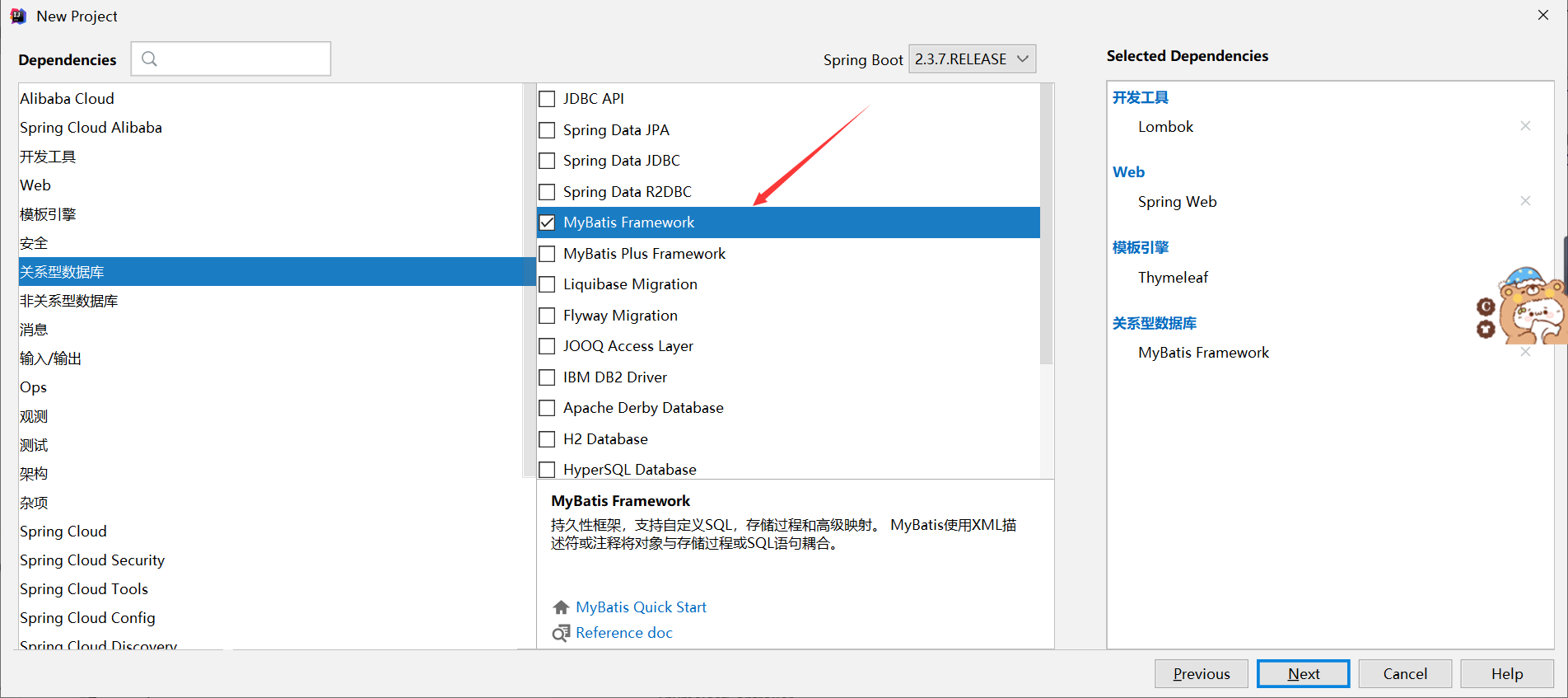Select the Ops category

click(271, 386)
